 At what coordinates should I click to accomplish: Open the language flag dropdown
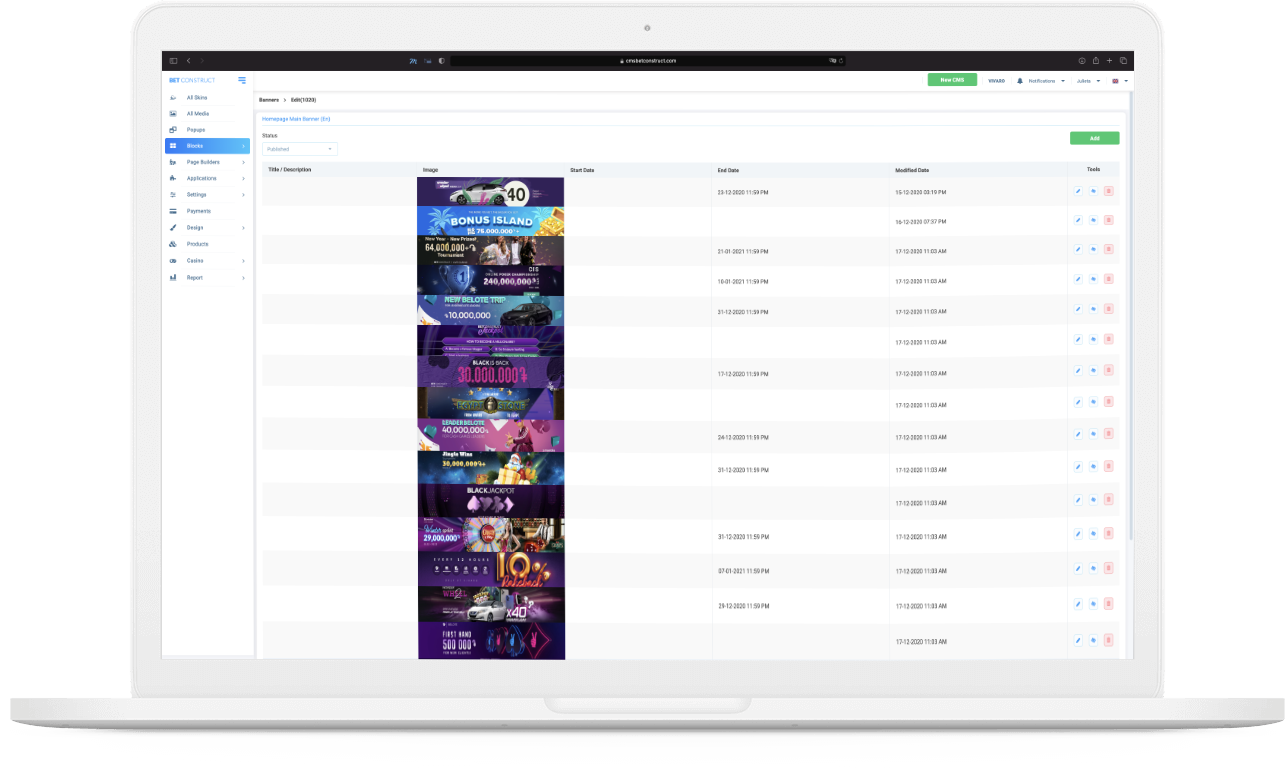[x=1119, y=80]
